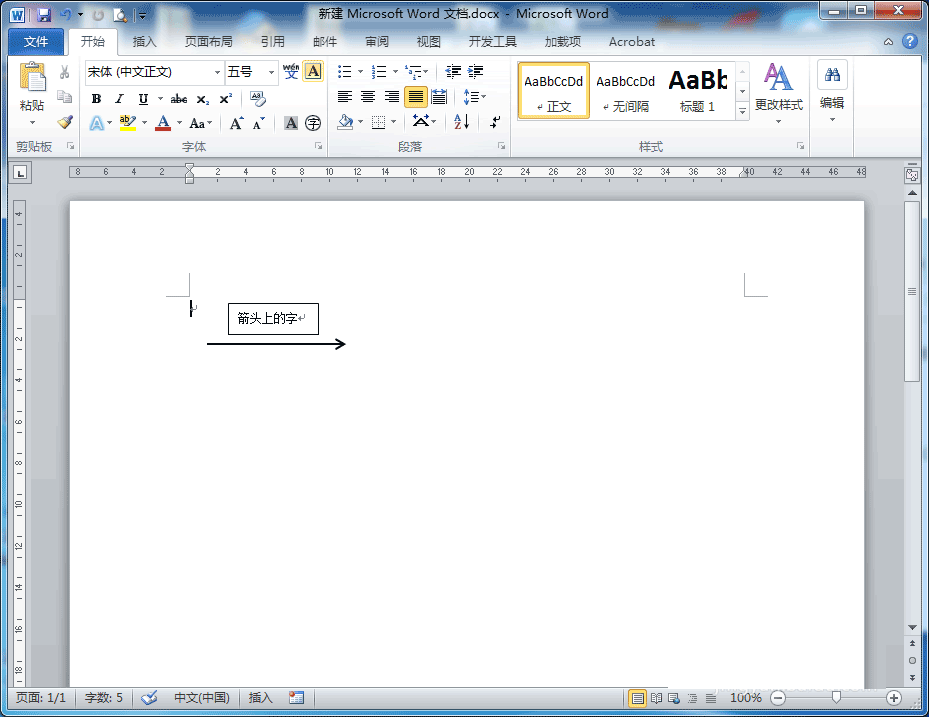The width and height of the screenshot is (929, 717).
Task: Click the zoom slider in status bar
Action: [836, 697]
